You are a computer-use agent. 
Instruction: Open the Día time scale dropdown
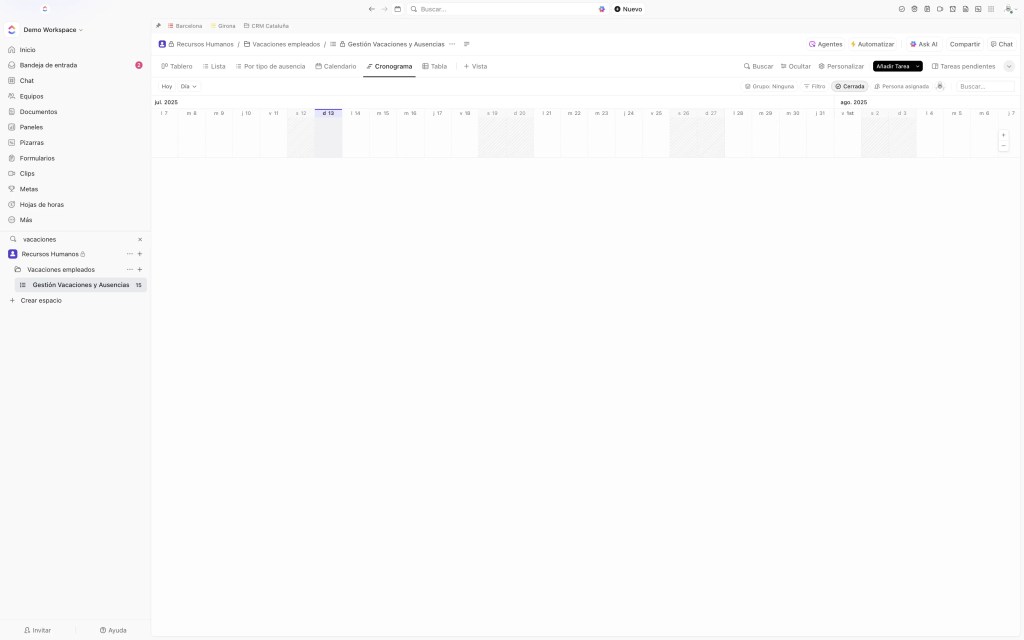pos(188,86)
